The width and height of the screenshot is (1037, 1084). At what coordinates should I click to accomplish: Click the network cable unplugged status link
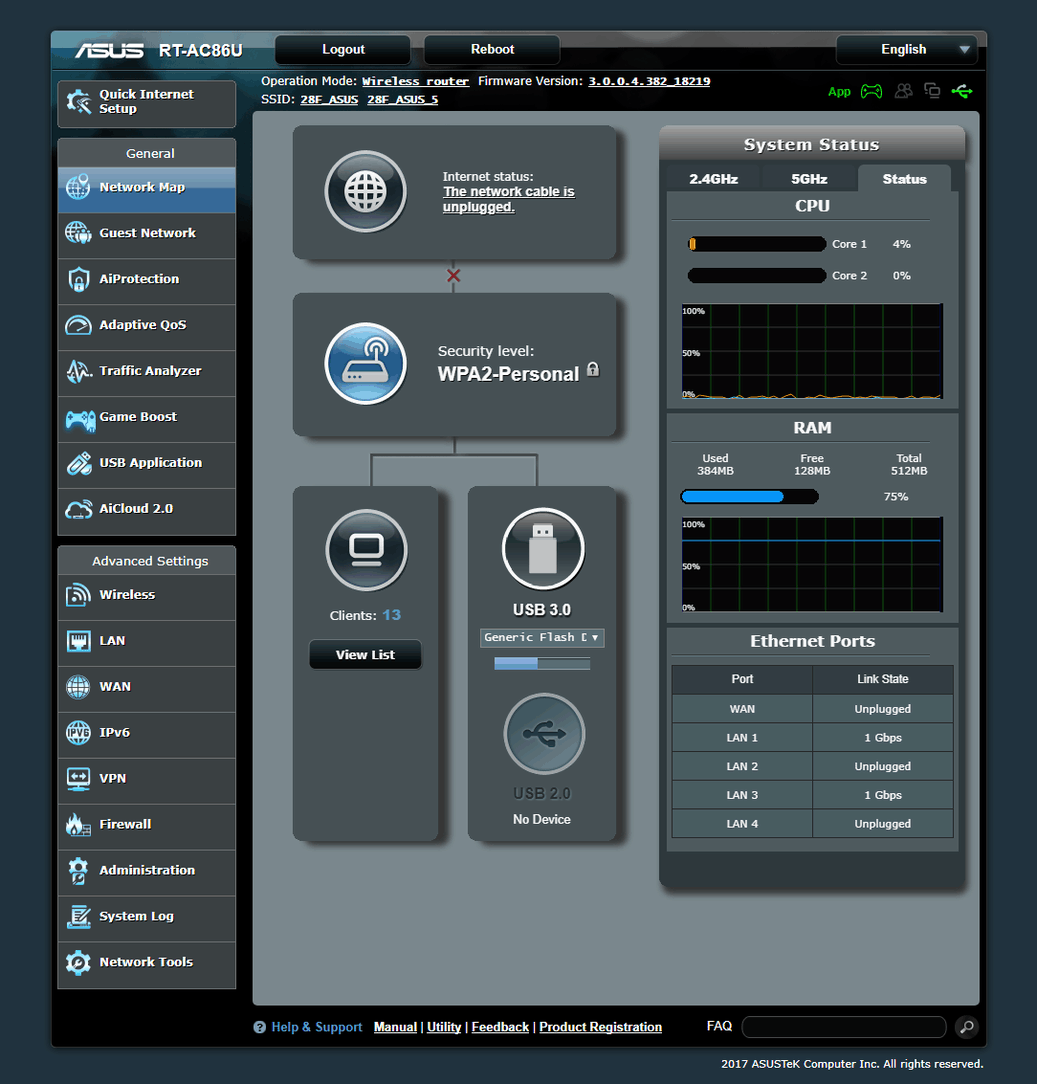(509, 199)
